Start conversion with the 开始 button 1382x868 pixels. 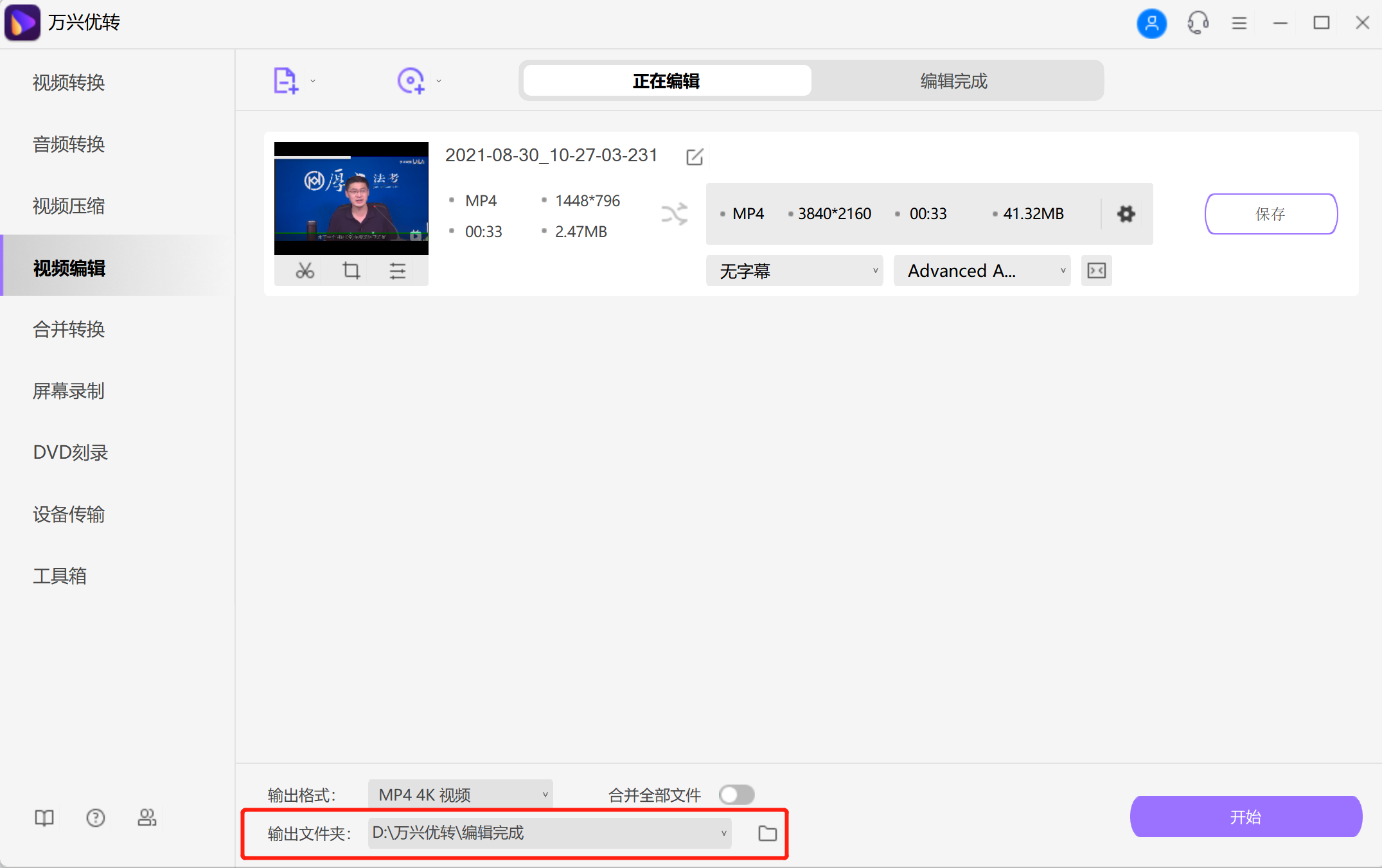point(1245,817)
